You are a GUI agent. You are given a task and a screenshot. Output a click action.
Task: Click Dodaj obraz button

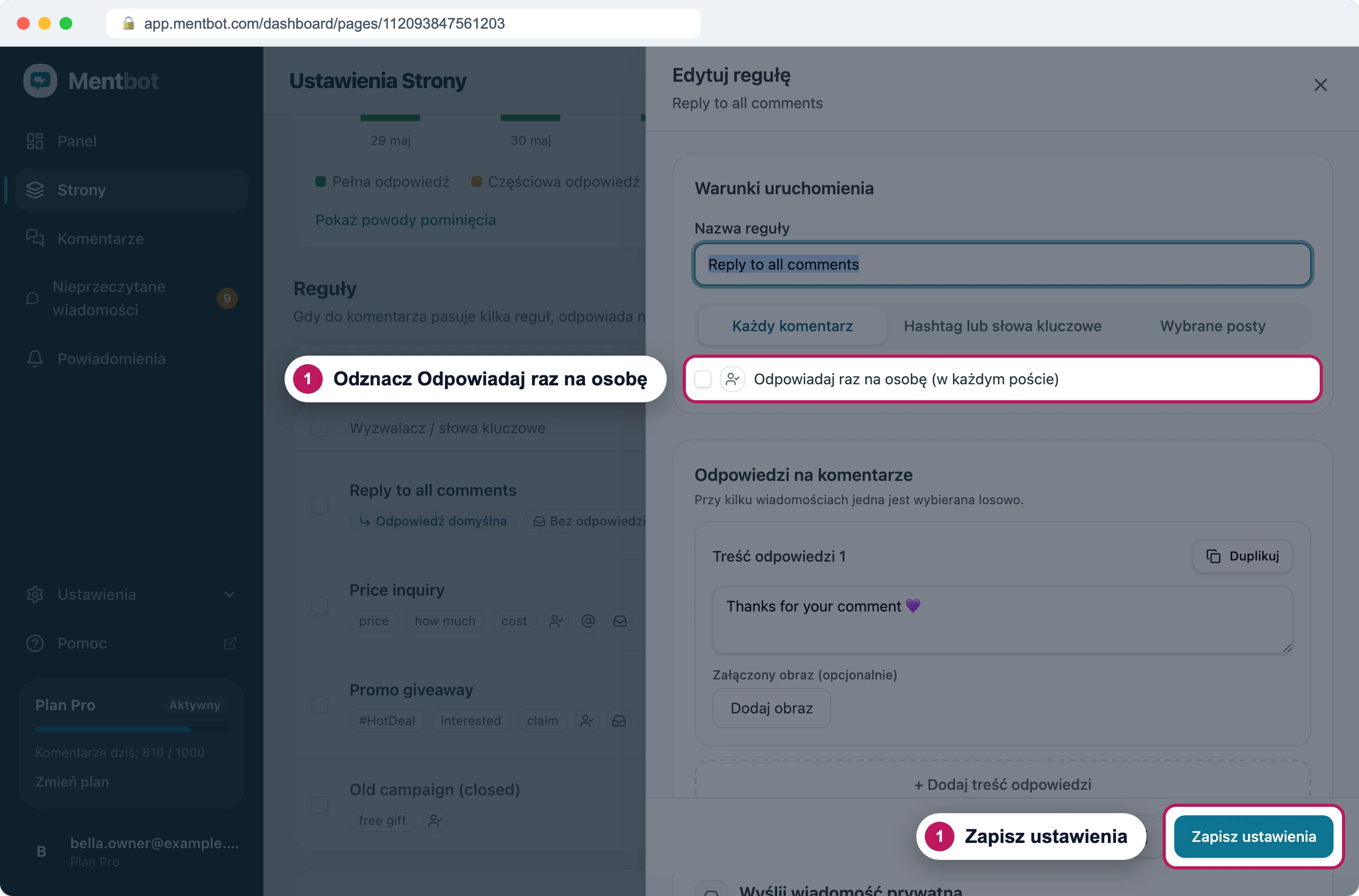click(771, 708)
